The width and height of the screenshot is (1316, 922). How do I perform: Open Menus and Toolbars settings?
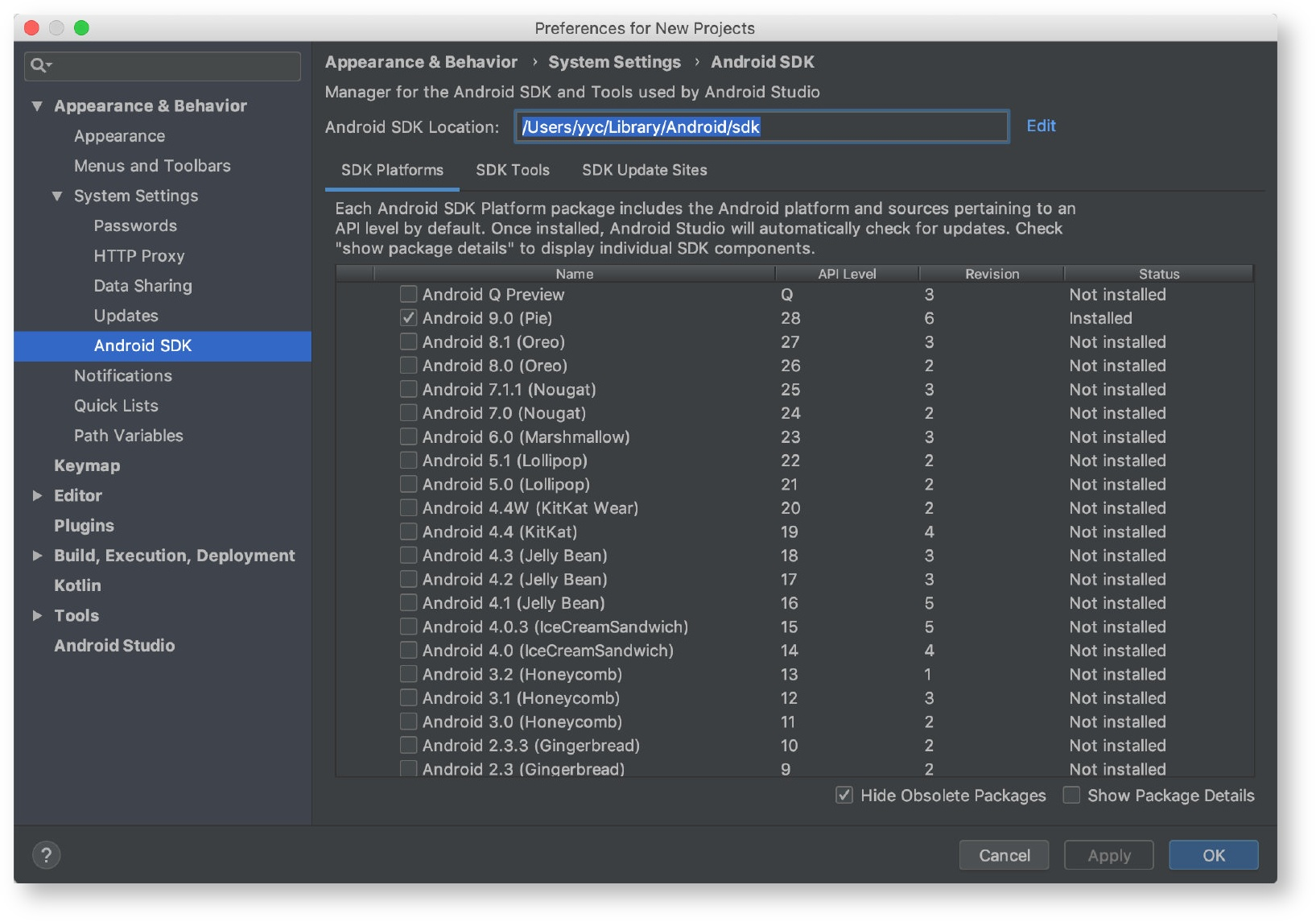click(x=152, y=166)
